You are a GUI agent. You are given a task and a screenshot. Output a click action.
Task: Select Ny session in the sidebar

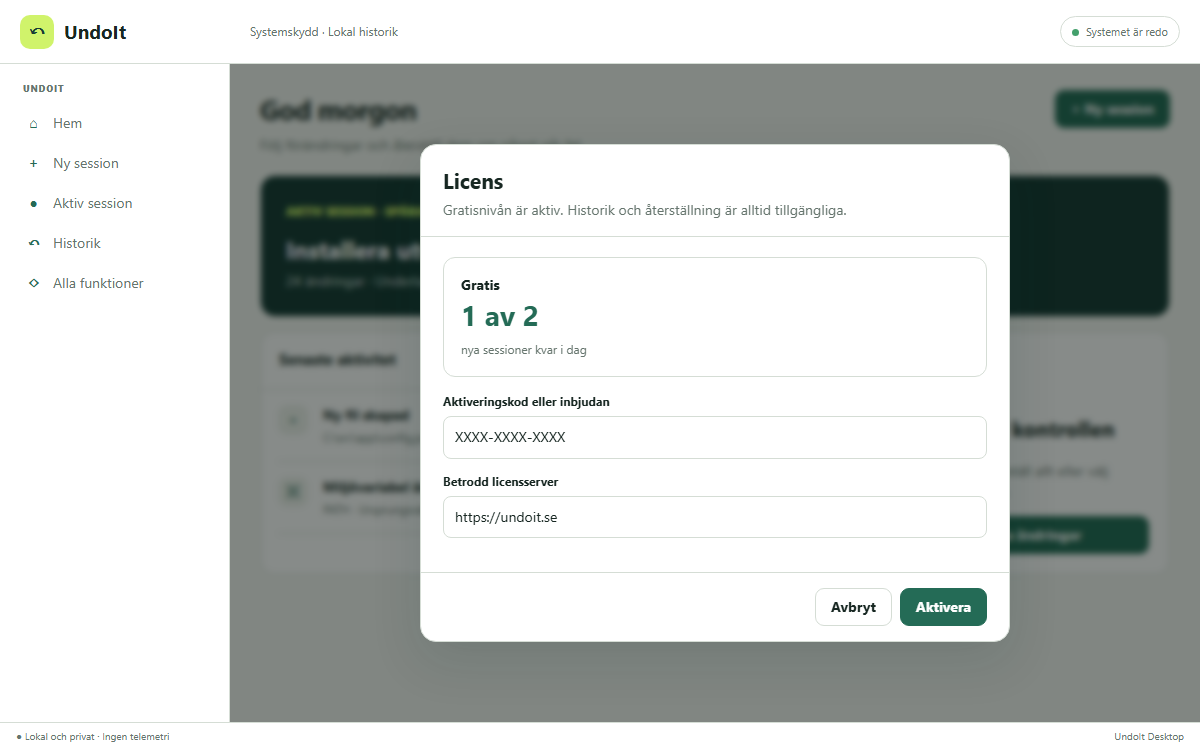click(x=114, y=164)
